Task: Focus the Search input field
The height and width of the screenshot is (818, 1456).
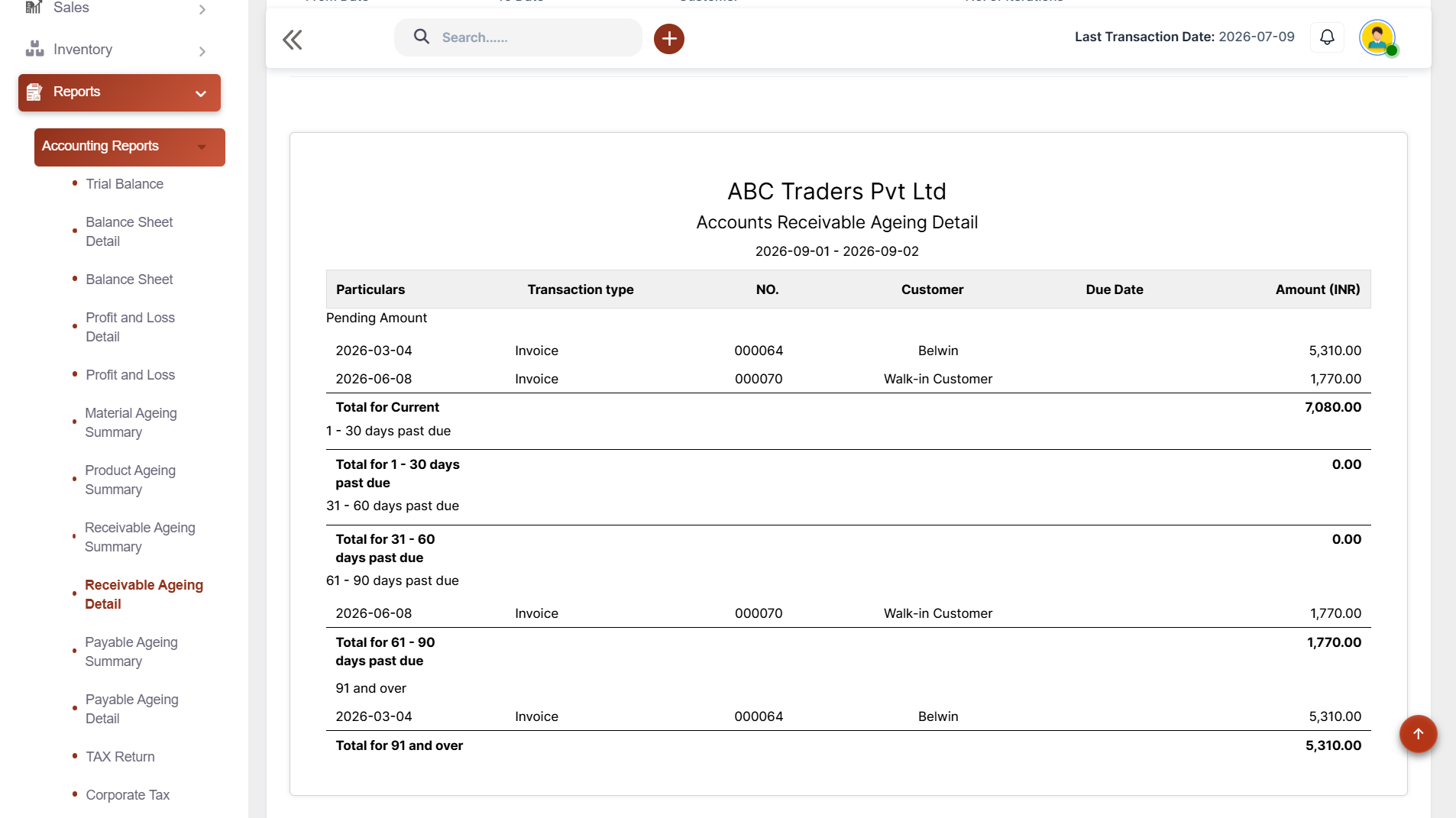Action: (x=518, y=37)
